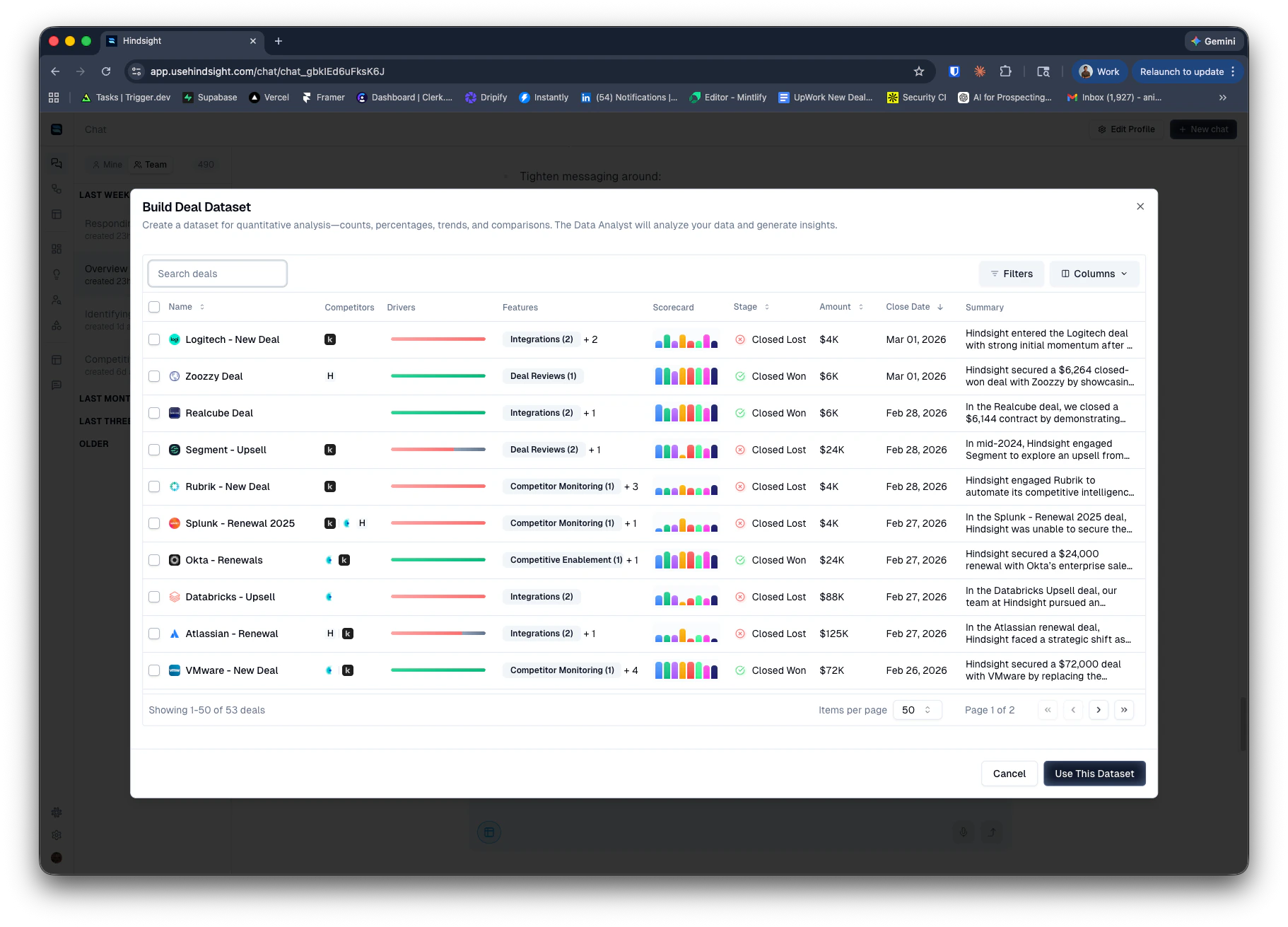Viewport: 1288px width, 927px height.
Task: Close the Build Deal Dataset dialog
Action: (x=1140, y=206)
